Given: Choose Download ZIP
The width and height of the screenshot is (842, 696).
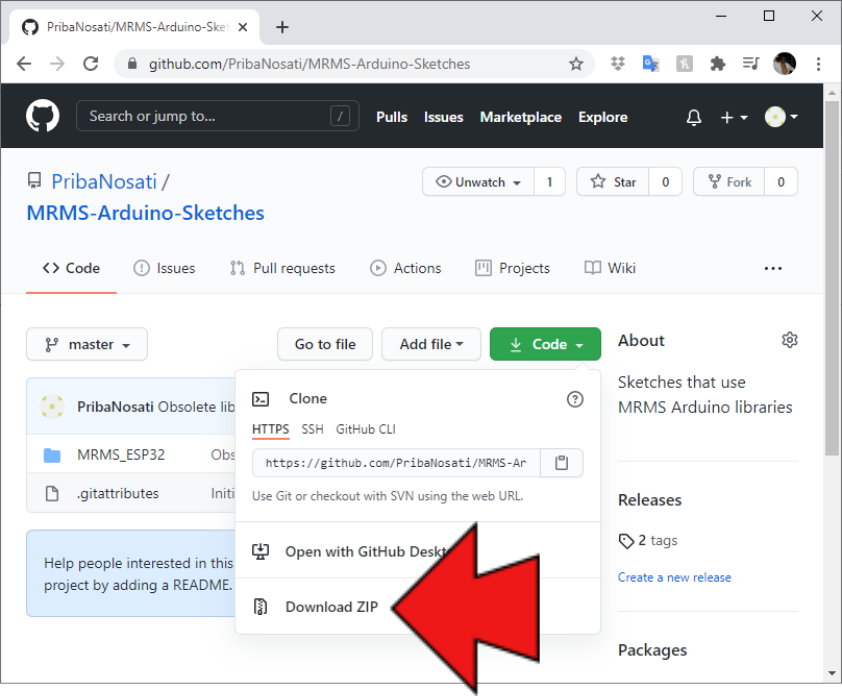Looking at the screenshot, I should [x=331, y=607].
